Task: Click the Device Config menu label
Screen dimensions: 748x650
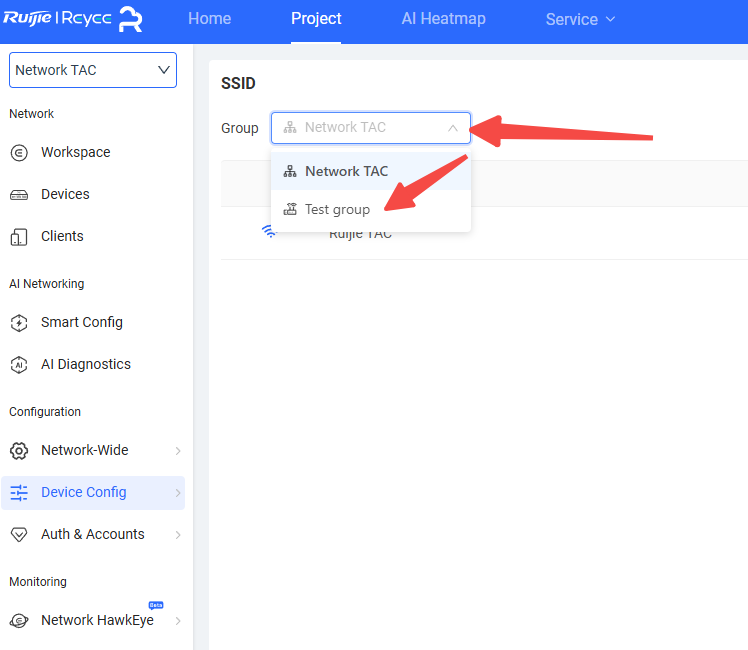Action: [x=83, y=492]
